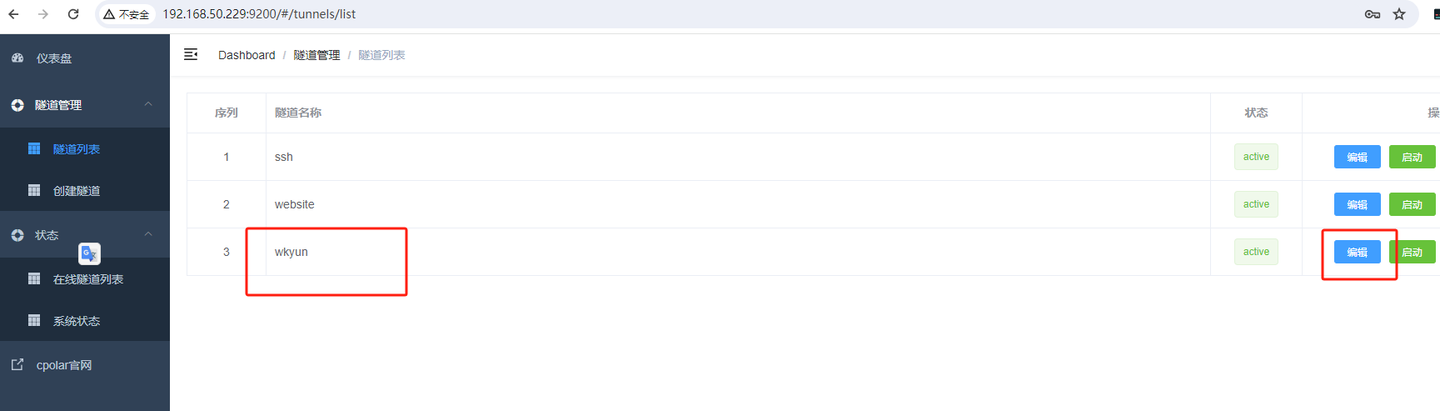The width and height of the screenshot is (1440, 411).
Task: Open the cpolar官网 external link
Action: 64,365
